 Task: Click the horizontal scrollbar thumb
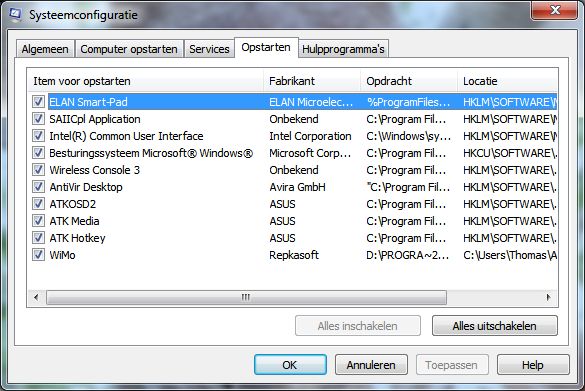pos(246,297)
